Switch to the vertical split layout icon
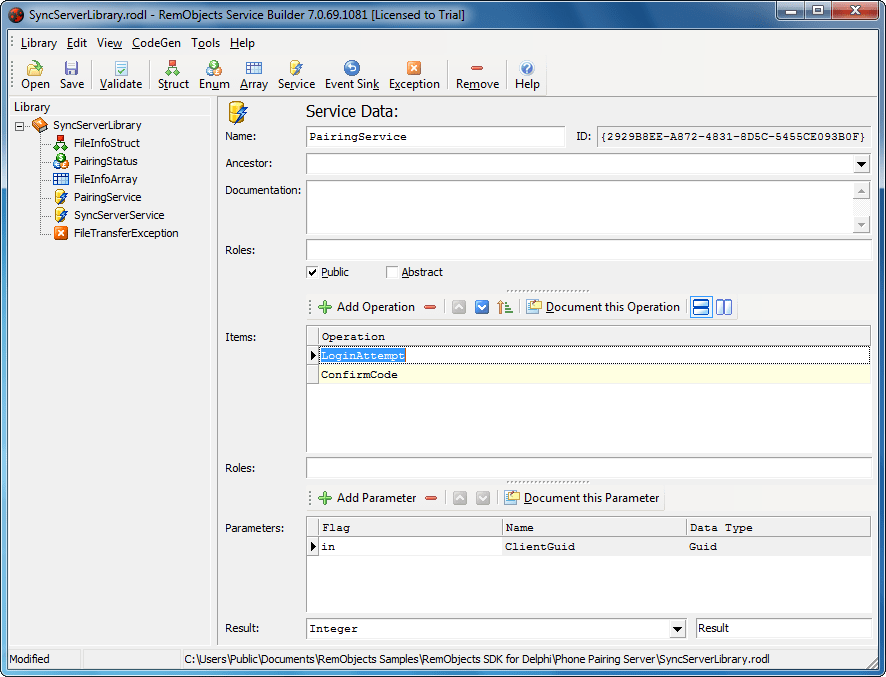Image resolution: width=886 pixels, height=677 pixels. (724, 307)
